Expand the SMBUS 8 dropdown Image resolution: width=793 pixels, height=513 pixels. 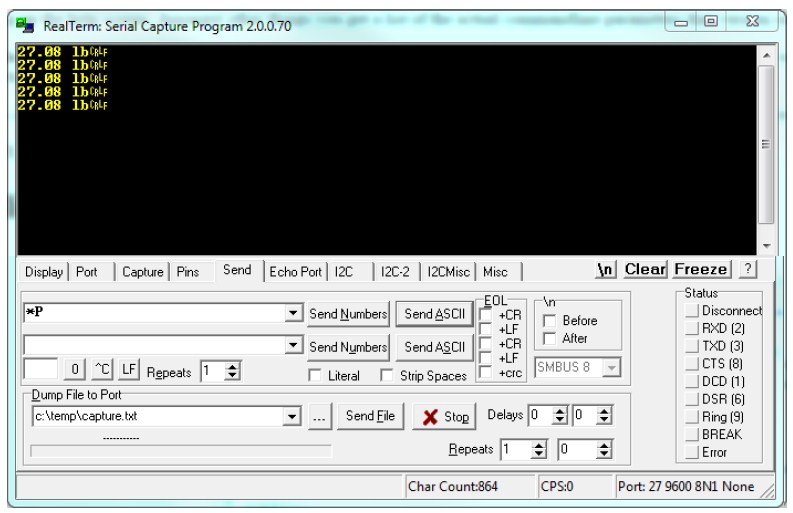pyautogui.click(x=611, y=367)
